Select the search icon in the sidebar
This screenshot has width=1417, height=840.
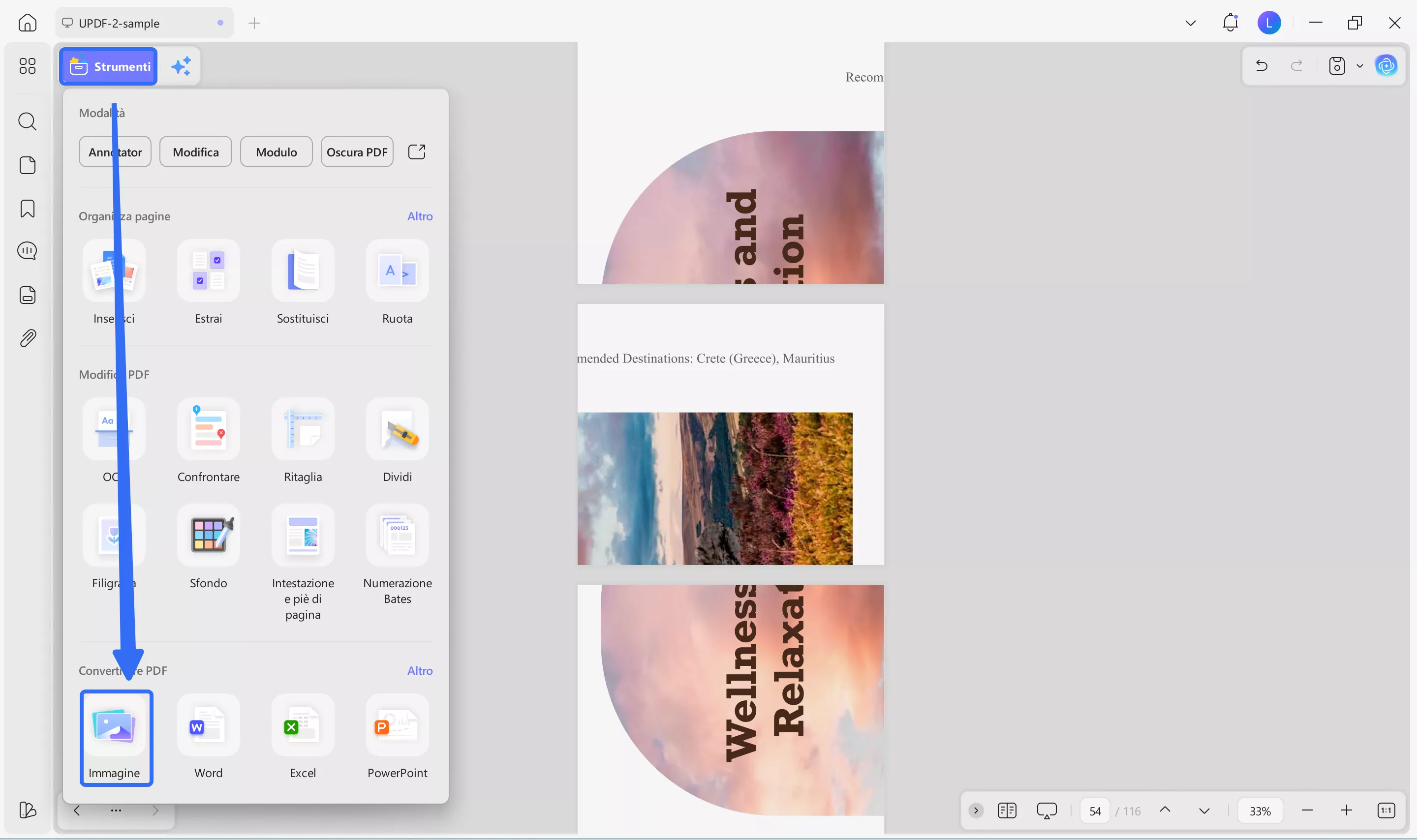27,121
